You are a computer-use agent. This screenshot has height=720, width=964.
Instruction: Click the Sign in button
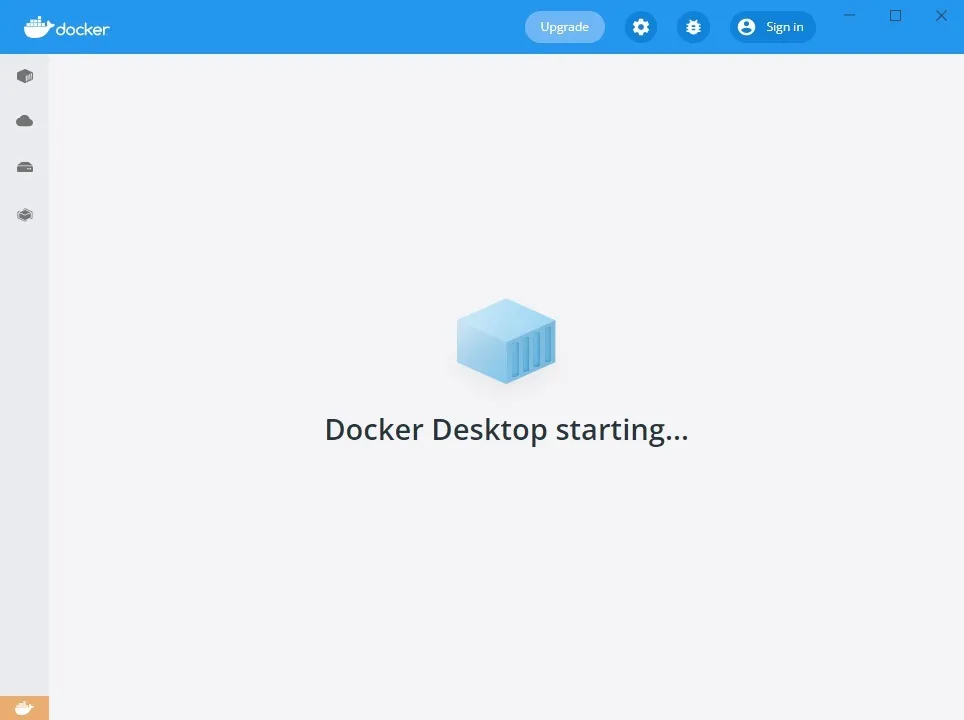point(772,27)
